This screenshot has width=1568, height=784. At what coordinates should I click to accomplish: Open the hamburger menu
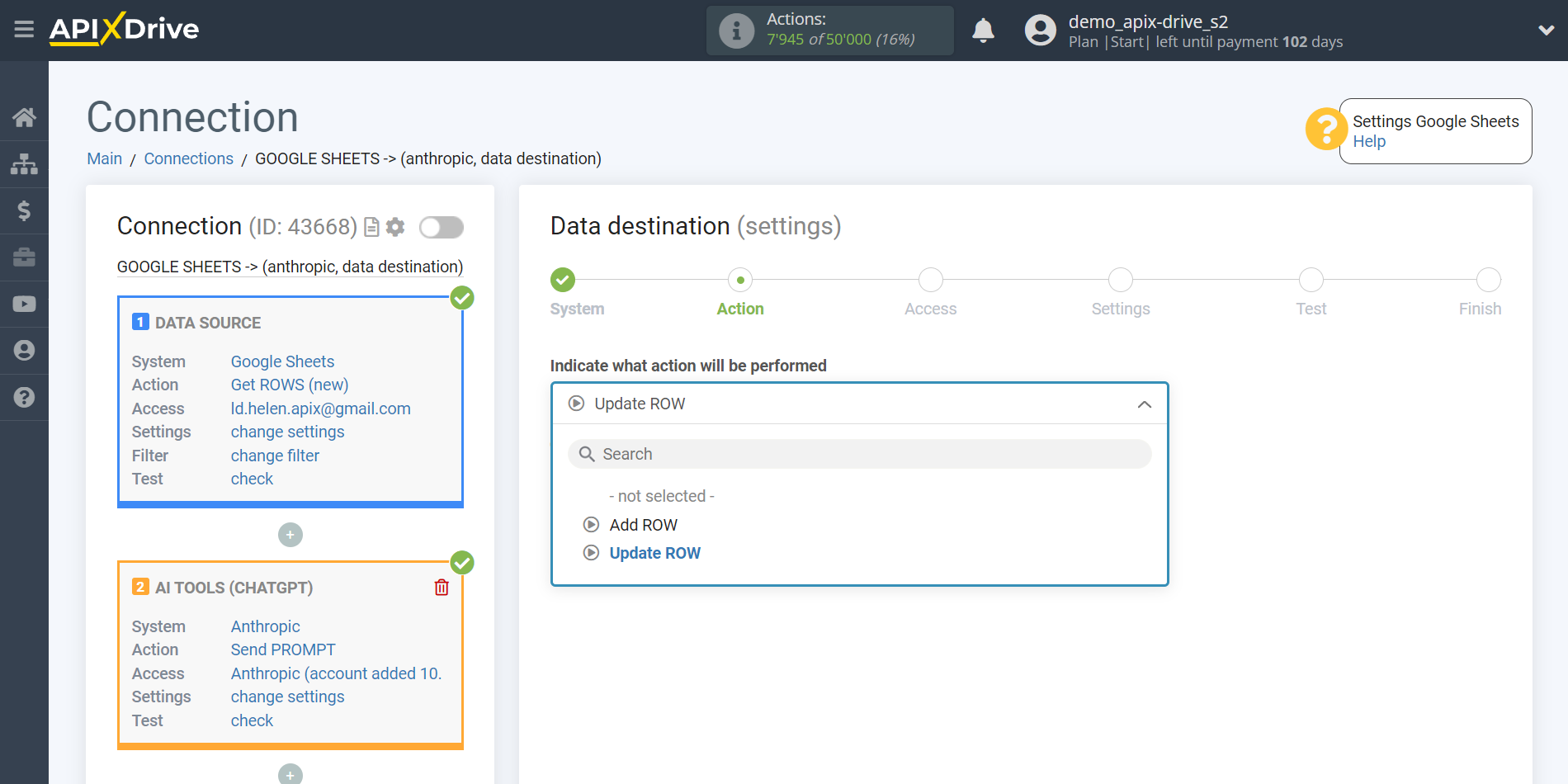24,30
